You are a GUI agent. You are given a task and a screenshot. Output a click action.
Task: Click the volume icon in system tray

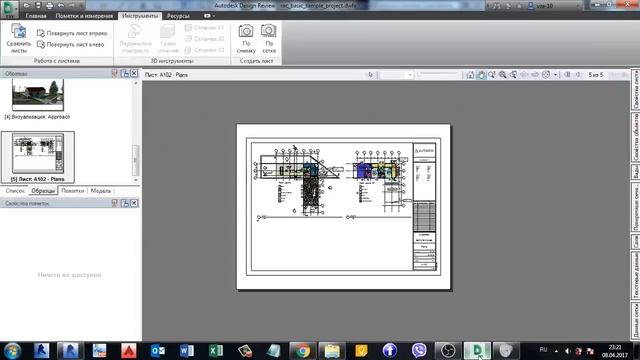(567, 351)
